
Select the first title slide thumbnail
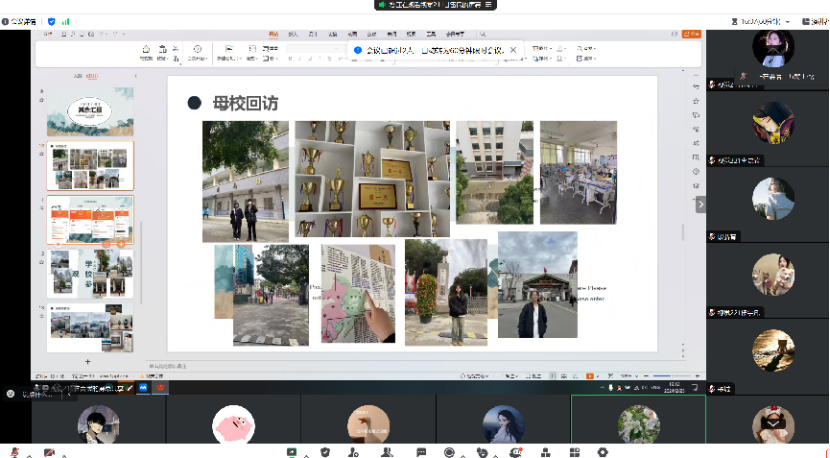[90, 112]
